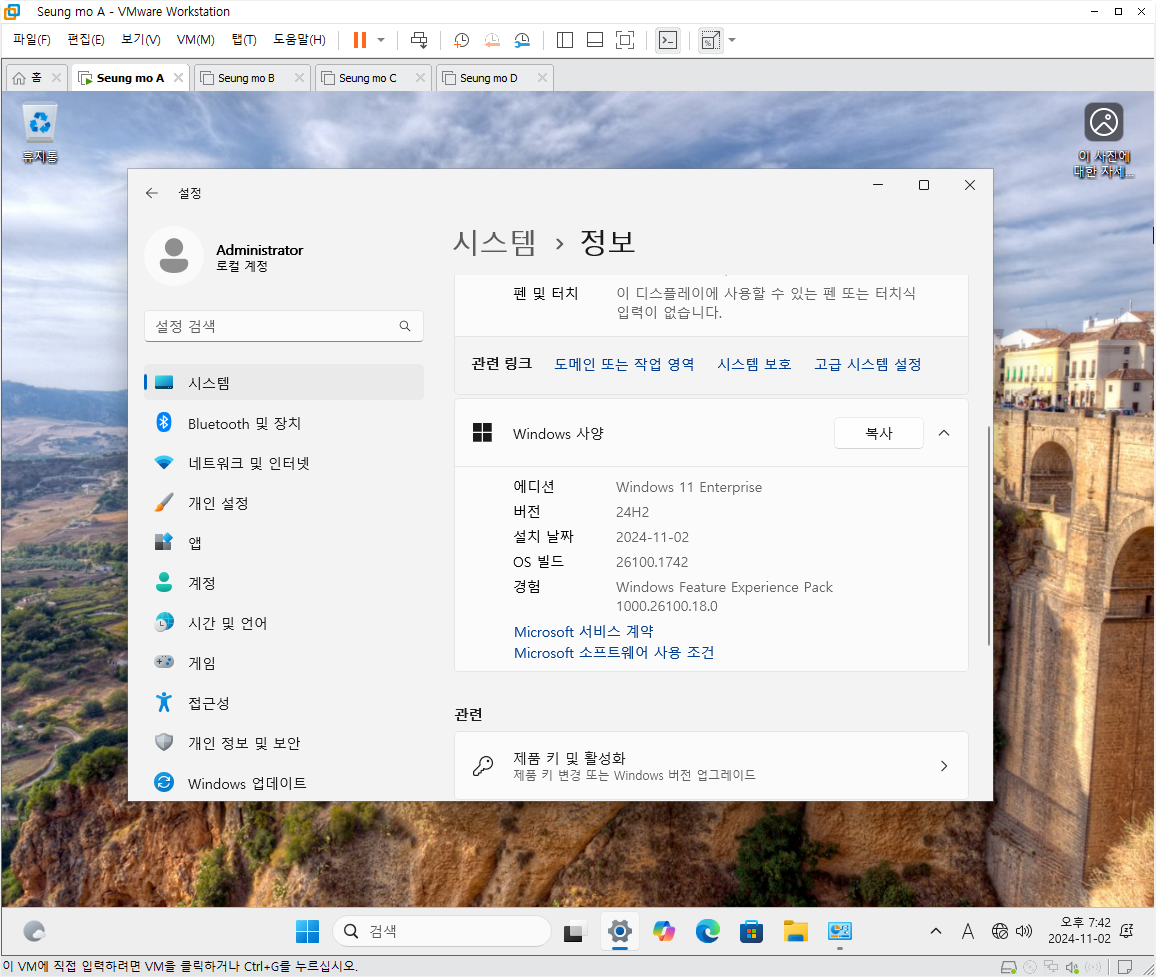Open 시간 및 언어 settings
1156x977 pixels.
[x=284, y=623]
